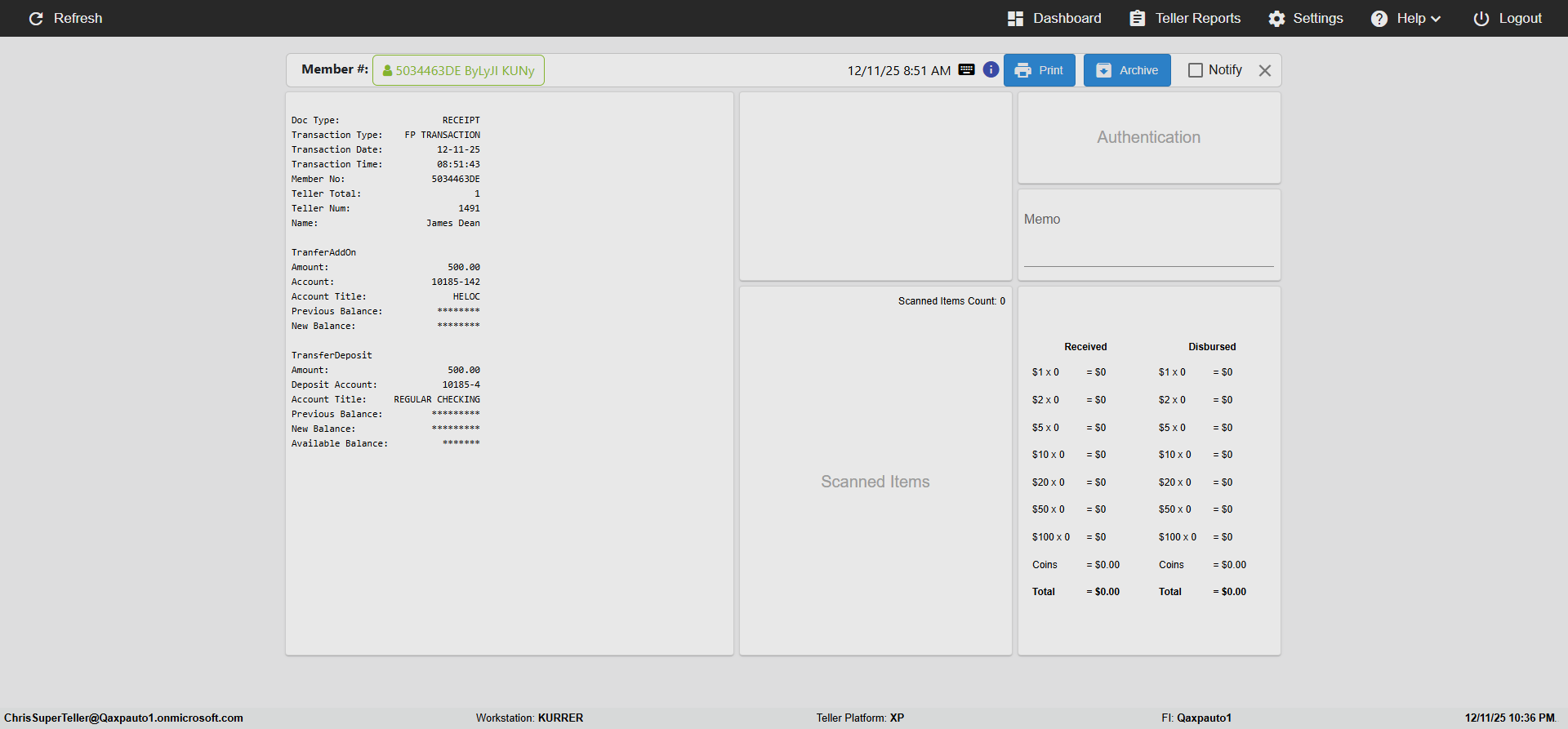1568x729 pixels.
Task: Click the Scanned Items placeholder area
Action: point(875,482)
